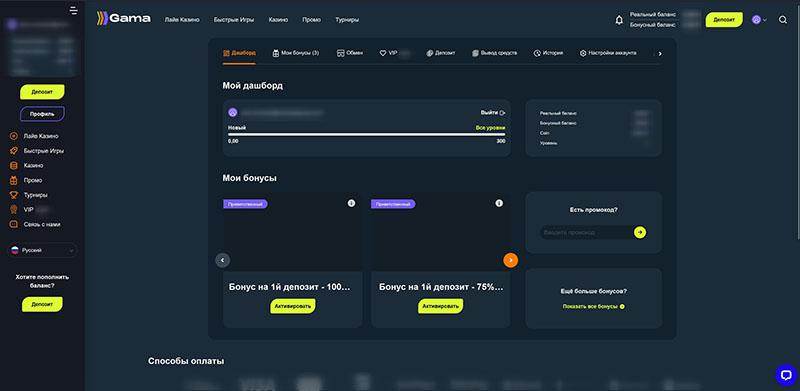This screenshot has width=800, height=391.
Task: Open the Русский language dropdown
Action: click(43, 250)
